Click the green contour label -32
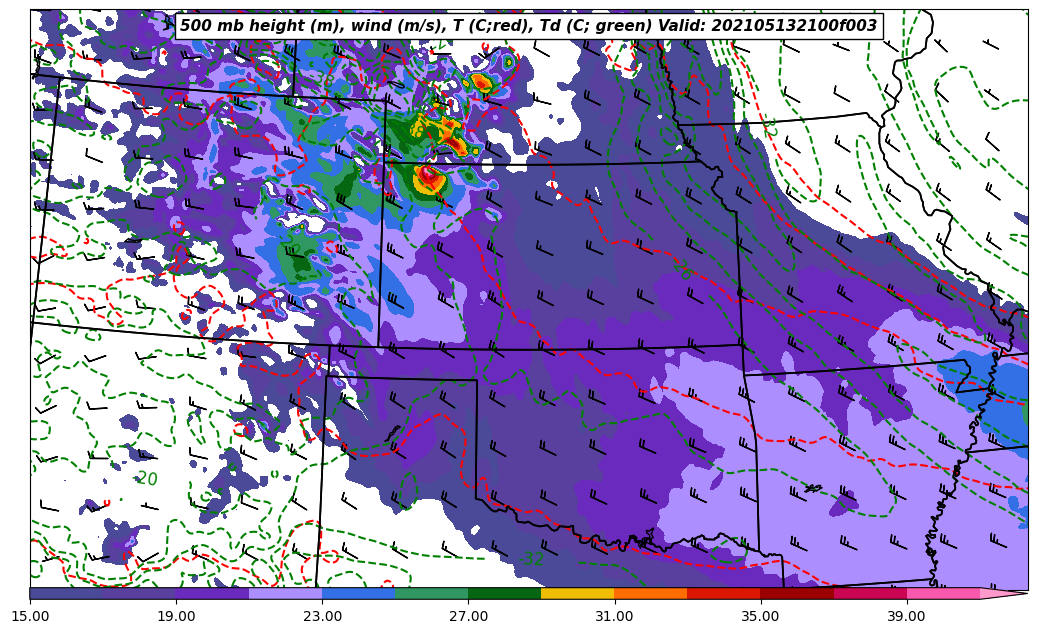This screenshot has width=1037, height=633. pyautogui.click(x=531, y=559)
